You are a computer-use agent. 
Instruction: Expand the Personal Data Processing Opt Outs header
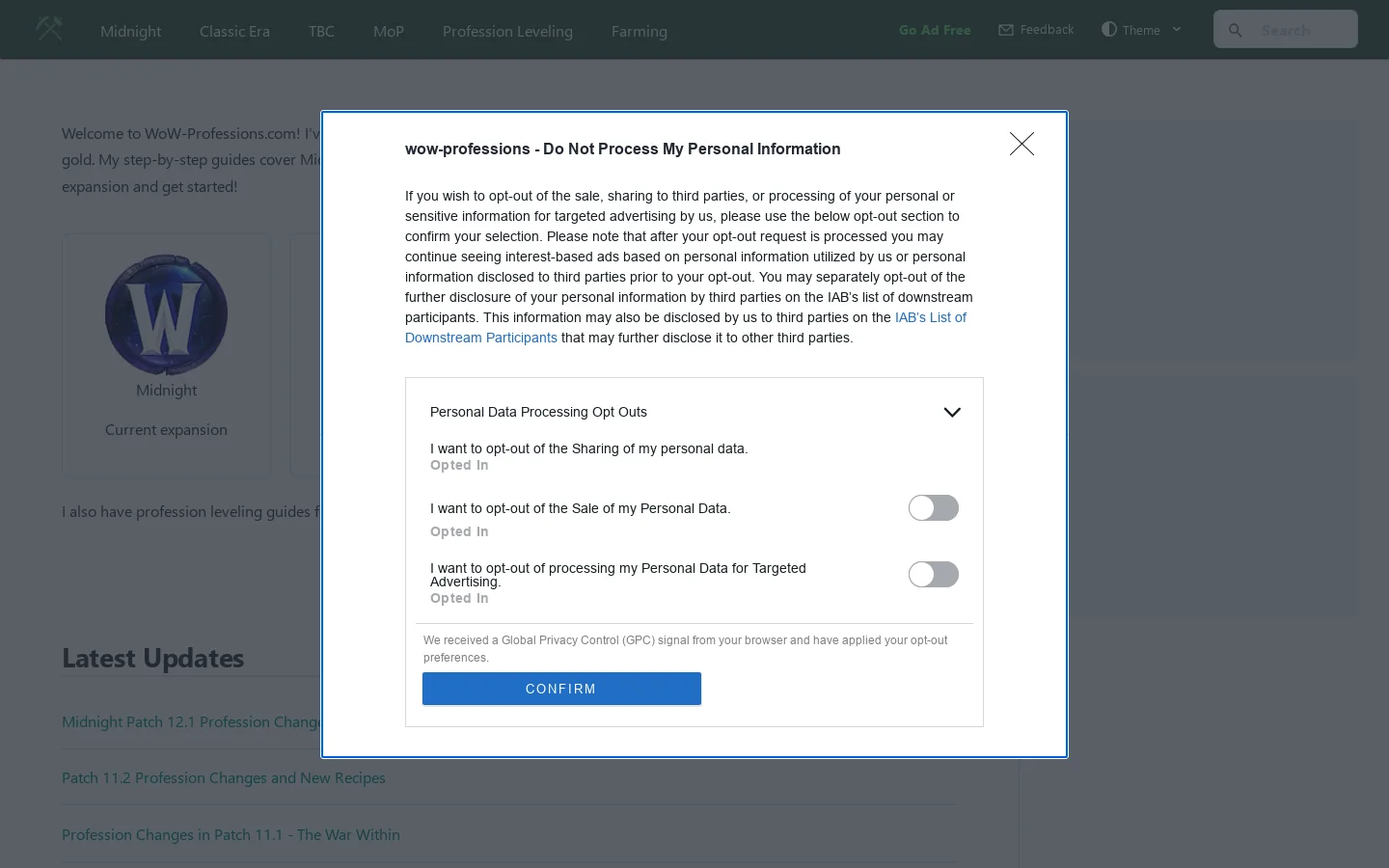[x=694, y=412]
